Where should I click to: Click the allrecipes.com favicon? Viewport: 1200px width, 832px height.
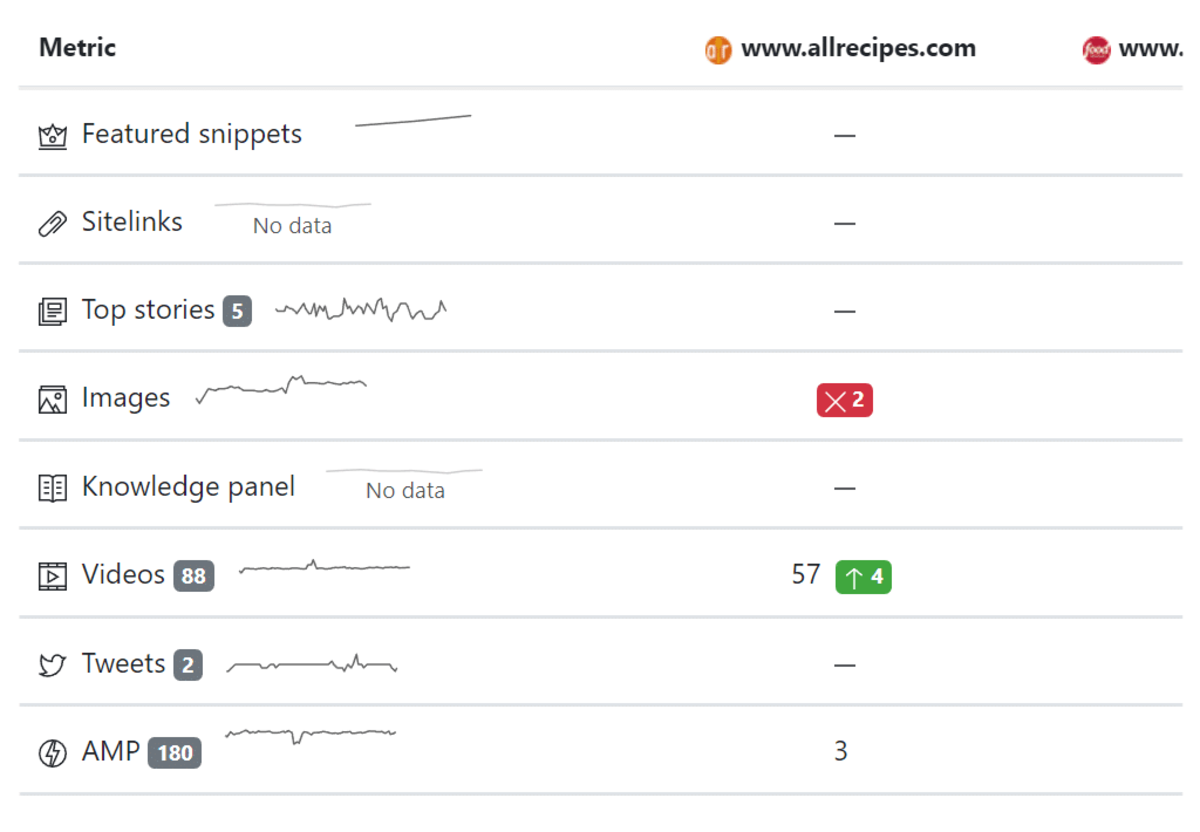(718, 49)
